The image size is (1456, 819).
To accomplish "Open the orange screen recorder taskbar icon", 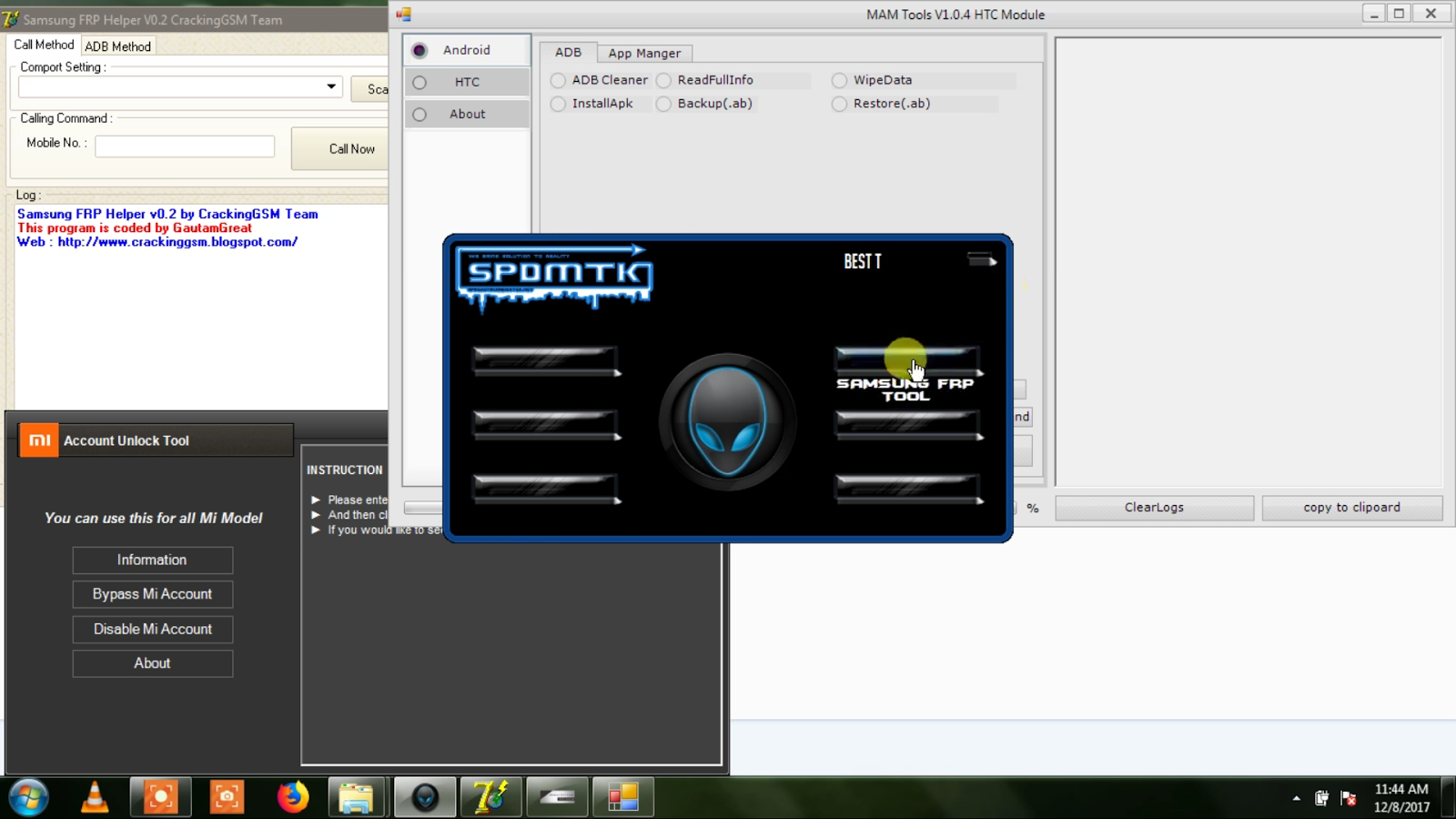I will (x=161, y=797).
